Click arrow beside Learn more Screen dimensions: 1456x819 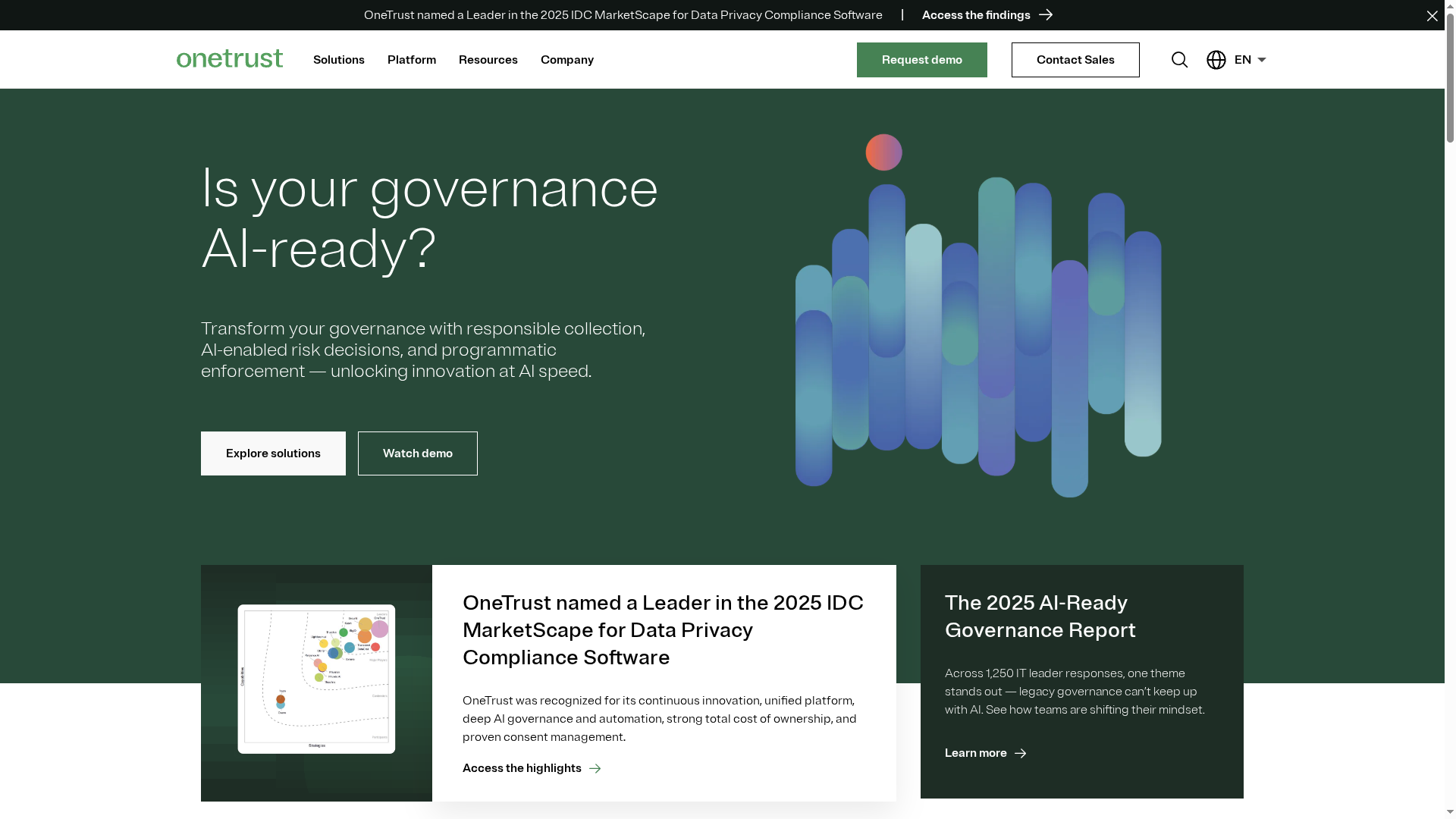coord(1021,754)
